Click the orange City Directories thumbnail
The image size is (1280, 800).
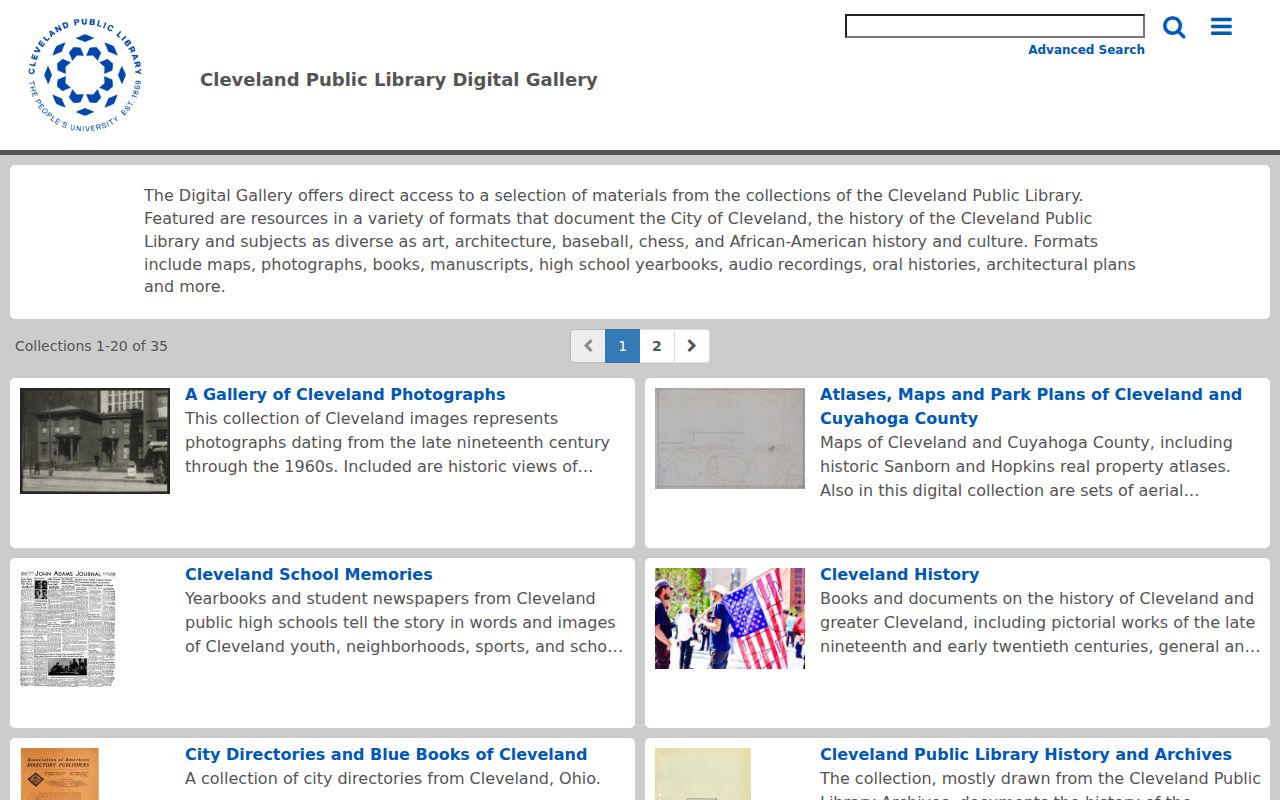click(60, 774)
